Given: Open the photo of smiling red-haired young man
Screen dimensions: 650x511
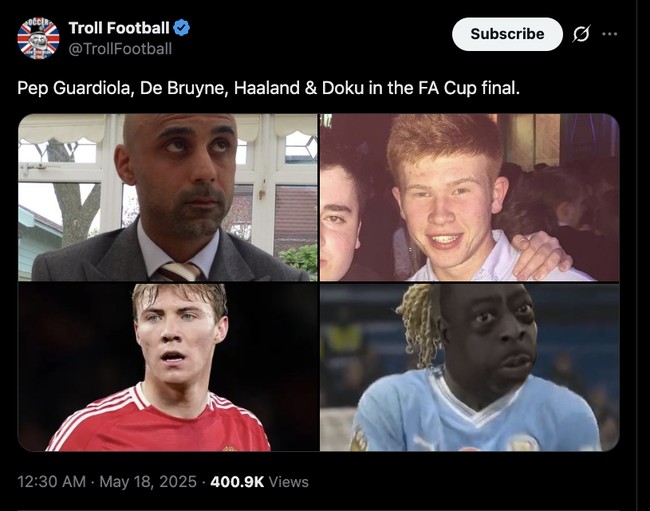Looking at the screenshot, I should [470, 197].
